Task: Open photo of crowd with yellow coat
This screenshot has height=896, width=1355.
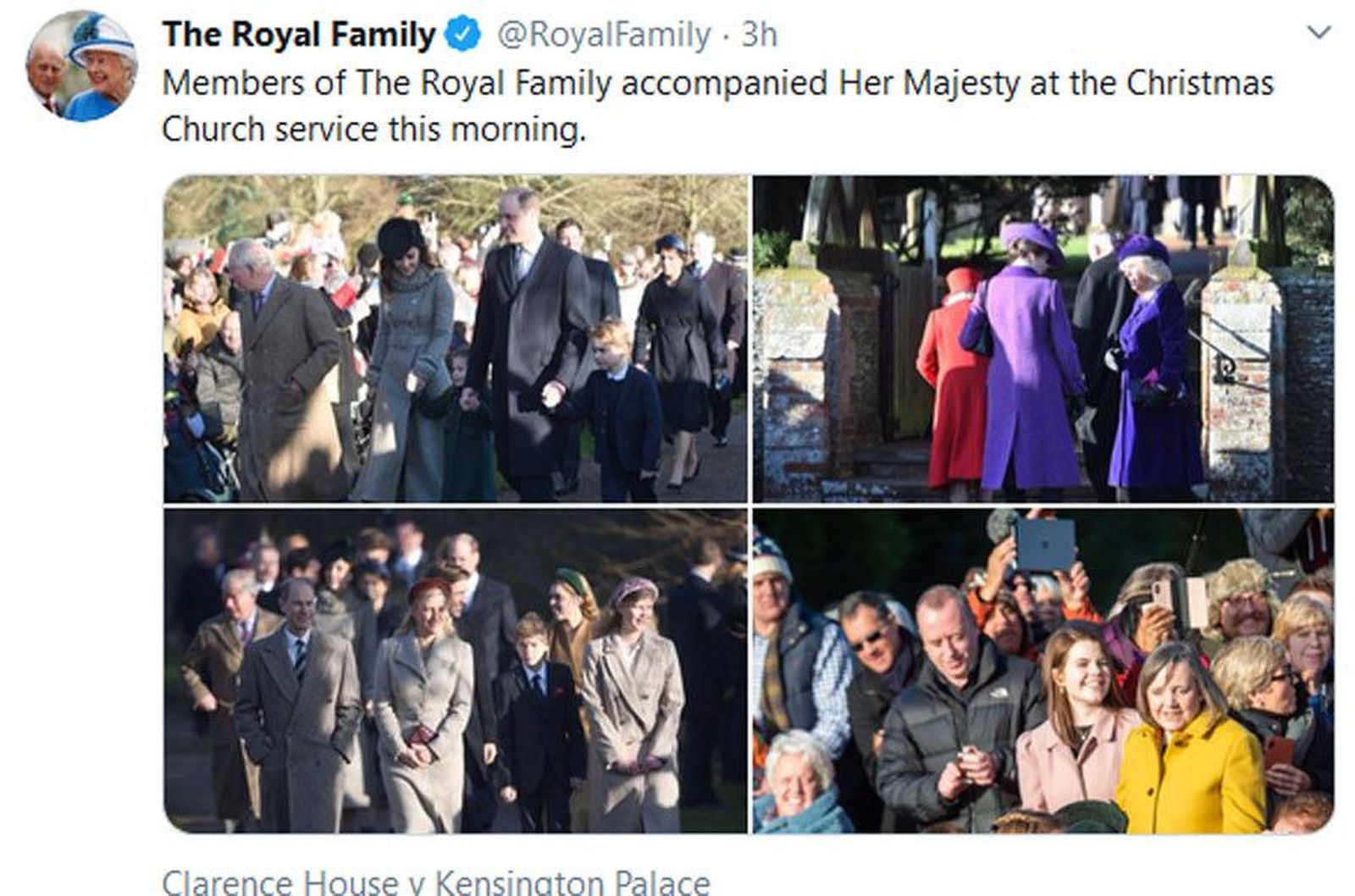Action: pos(1043,671)
